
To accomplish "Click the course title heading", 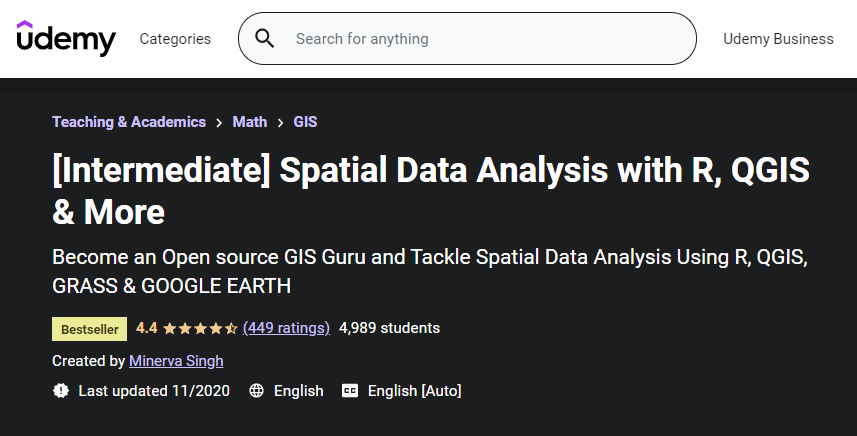I will pyautogui.click(x=431, y=191).
